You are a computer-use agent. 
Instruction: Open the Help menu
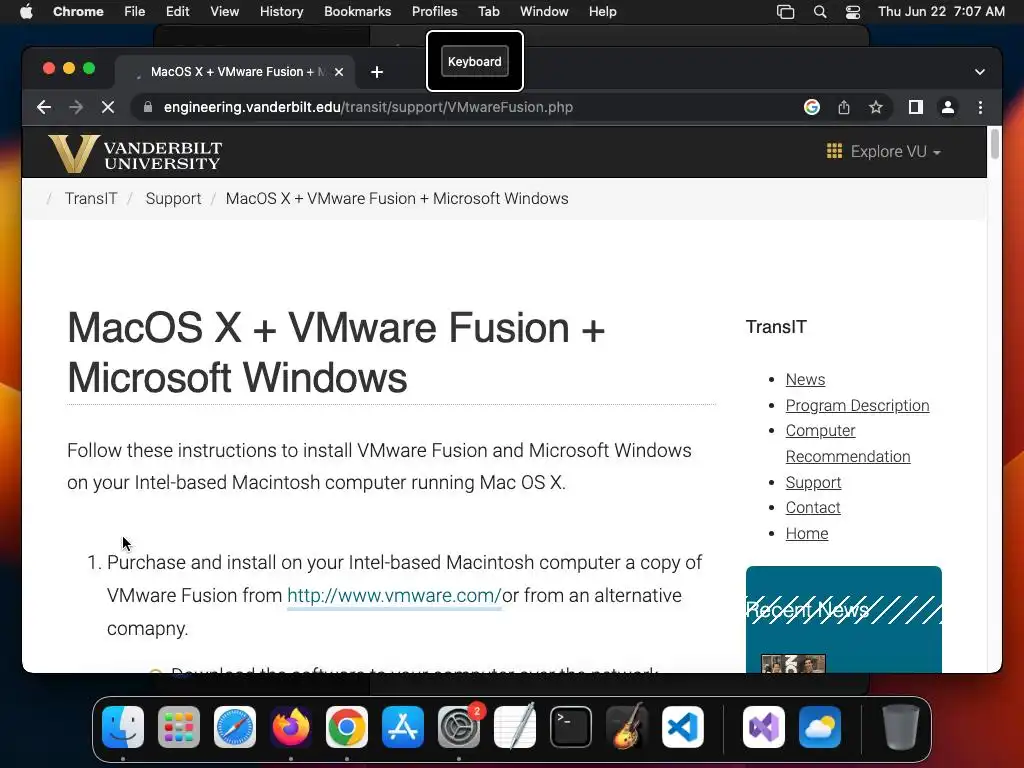[x=602, y=11]
